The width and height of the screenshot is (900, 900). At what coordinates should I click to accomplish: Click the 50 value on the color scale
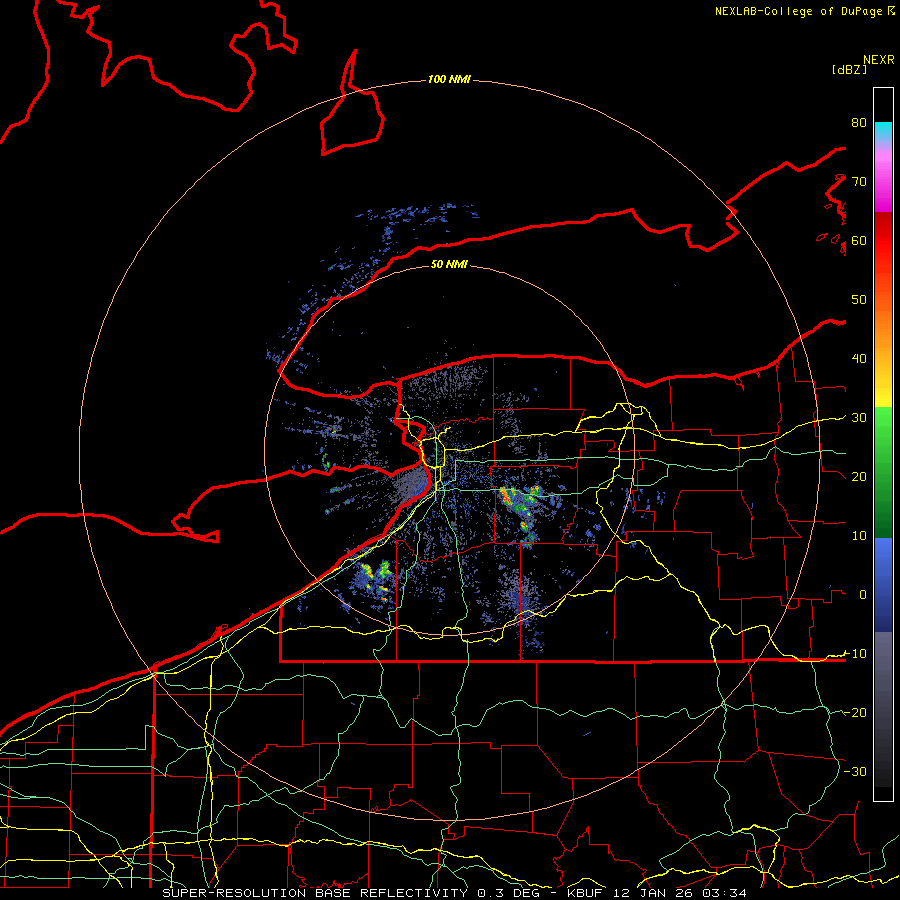[859, 300]
